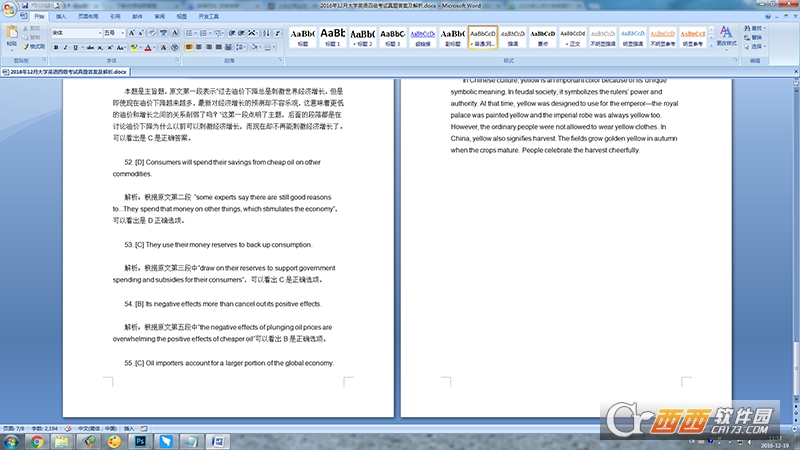Switch to the 页面布局 ribbon tab

(x=88, y=16)
